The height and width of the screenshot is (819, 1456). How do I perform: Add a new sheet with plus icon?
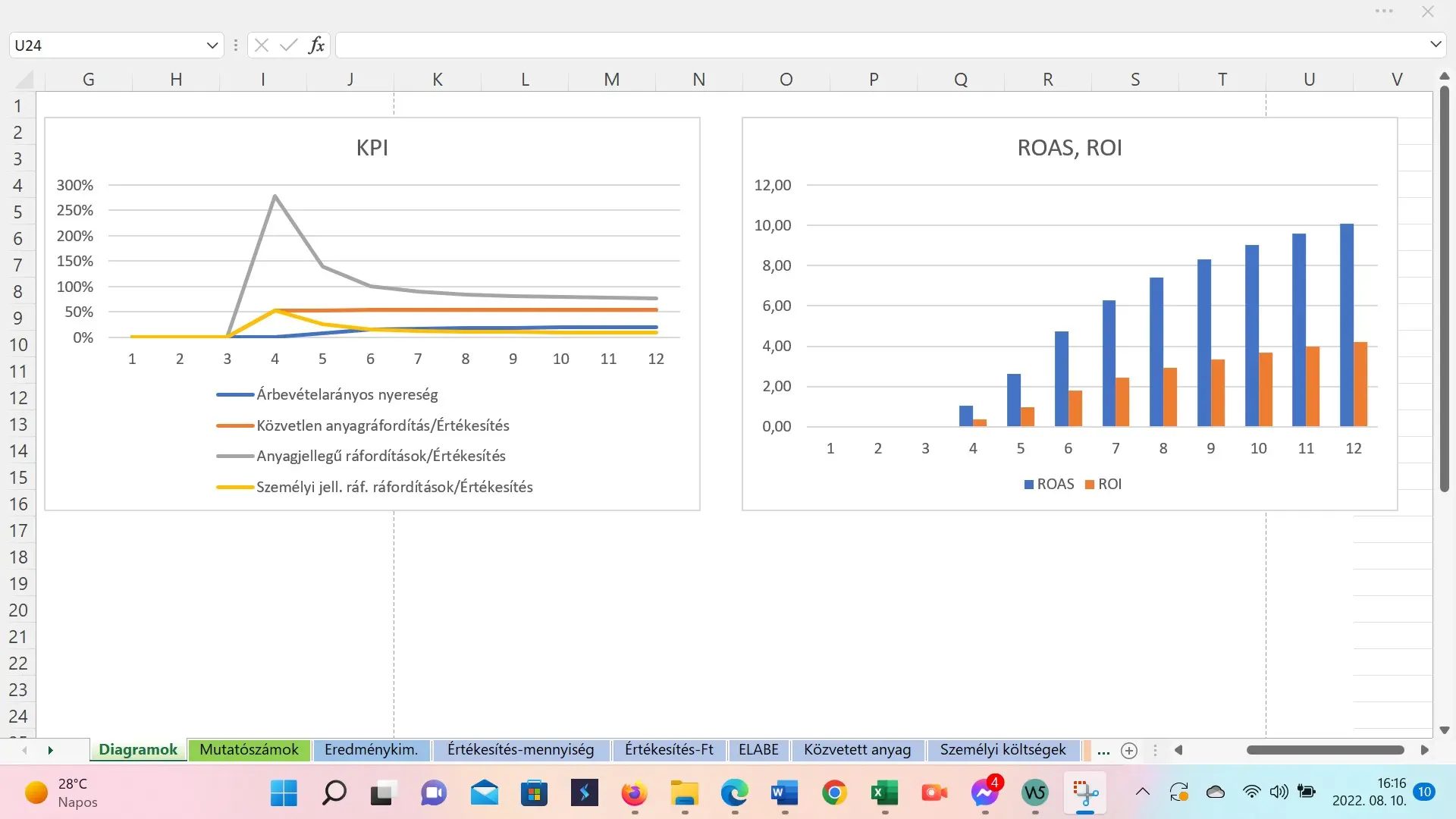pyautogui.click(x=1129, y=751)
